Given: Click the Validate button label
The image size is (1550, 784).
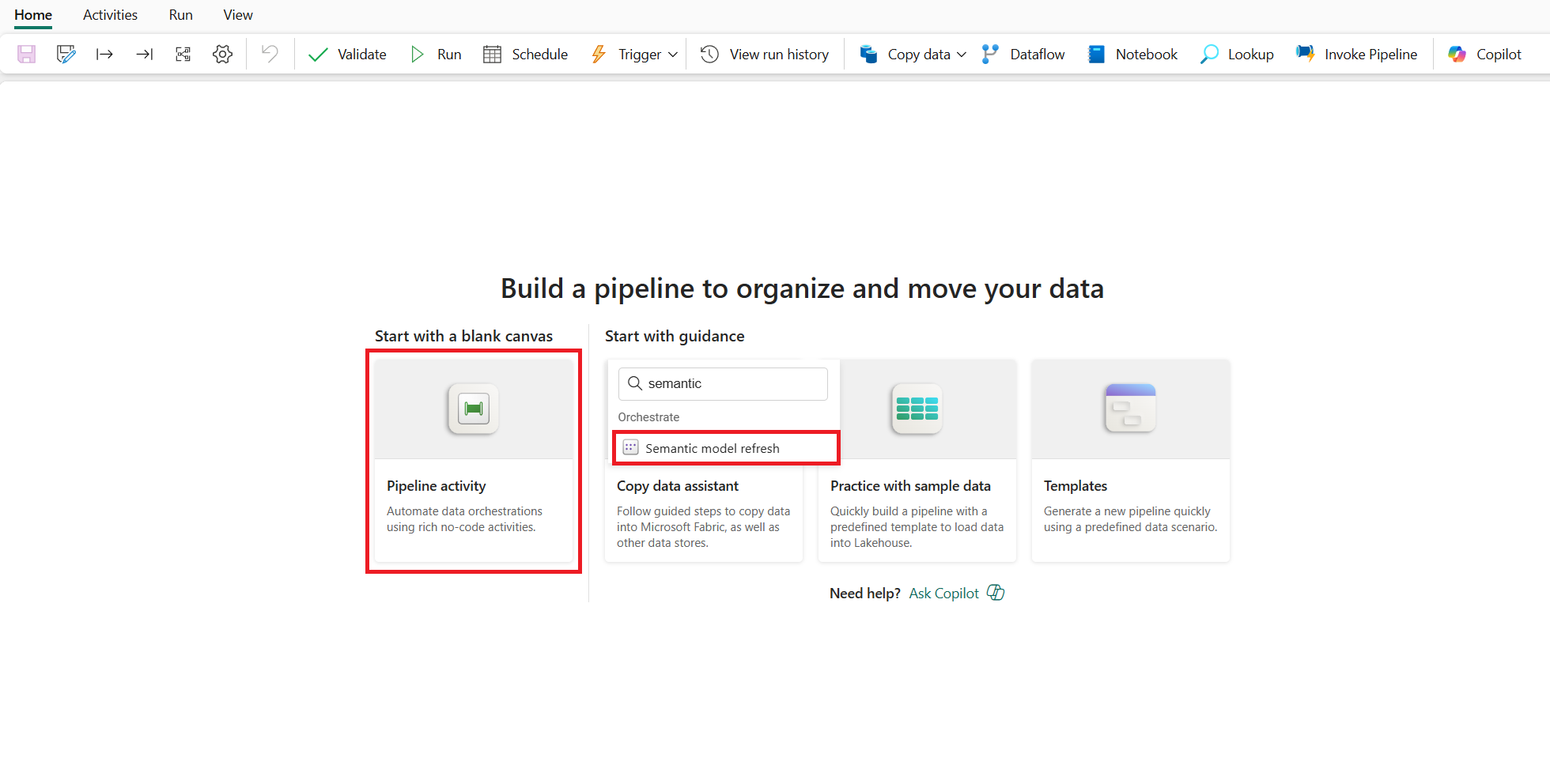Looking at the screenshot, I should pyautogui.click(x=362, y=55).
